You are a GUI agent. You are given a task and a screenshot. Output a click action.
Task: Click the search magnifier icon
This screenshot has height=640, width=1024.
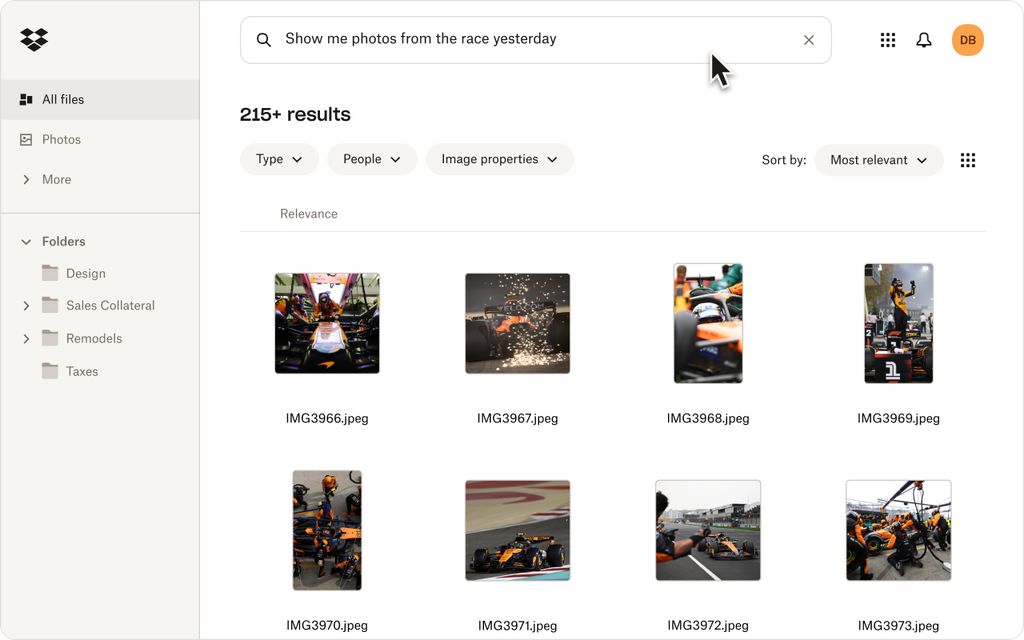pyautogui.click(x=264, y=40)
